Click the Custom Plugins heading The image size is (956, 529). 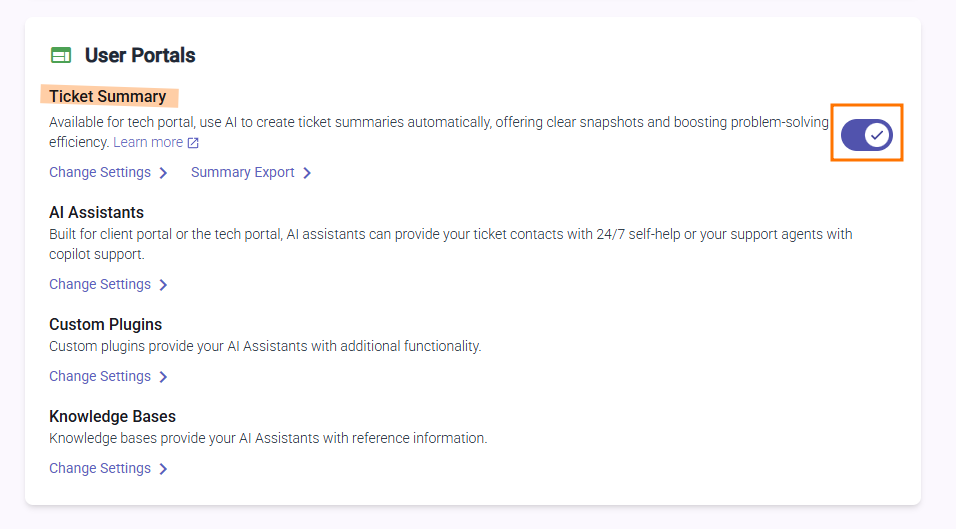click(105, 324)
